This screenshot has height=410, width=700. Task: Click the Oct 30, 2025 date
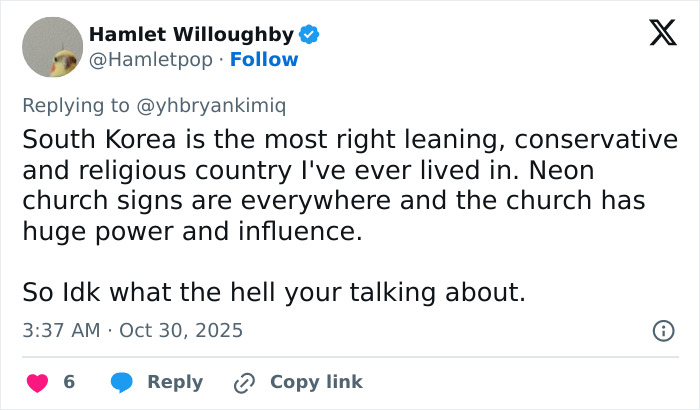[181, 330]
